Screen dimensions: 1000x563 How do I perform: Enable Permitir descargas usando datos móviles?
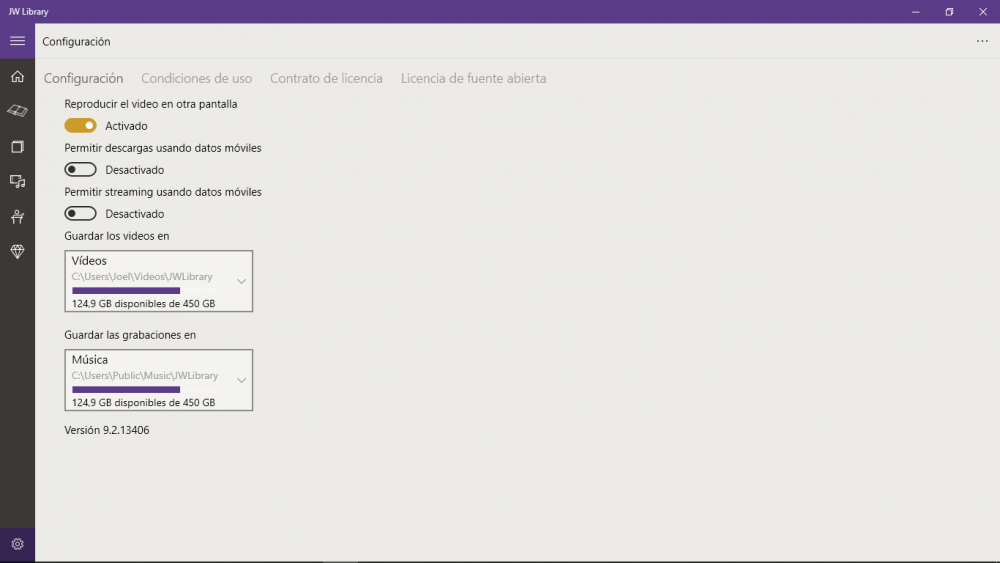[x=80, y=170]
